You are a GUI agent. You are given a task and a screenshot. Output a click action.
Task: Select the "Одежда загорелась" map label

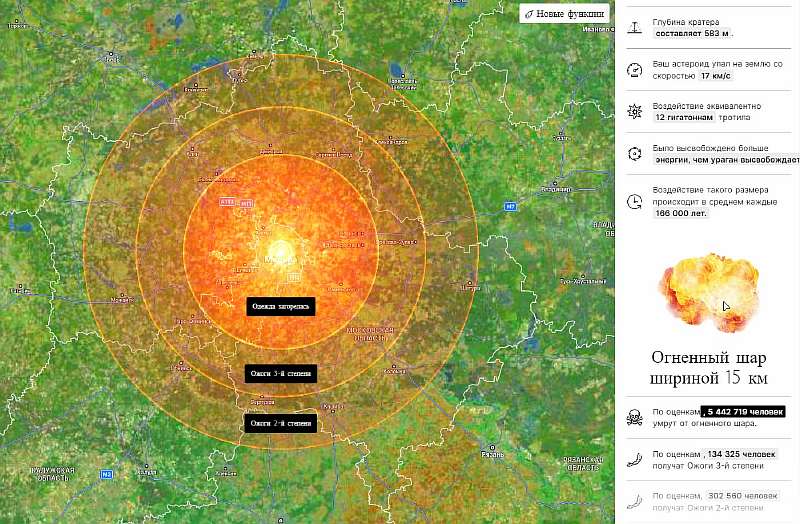(x=281, y=307)
